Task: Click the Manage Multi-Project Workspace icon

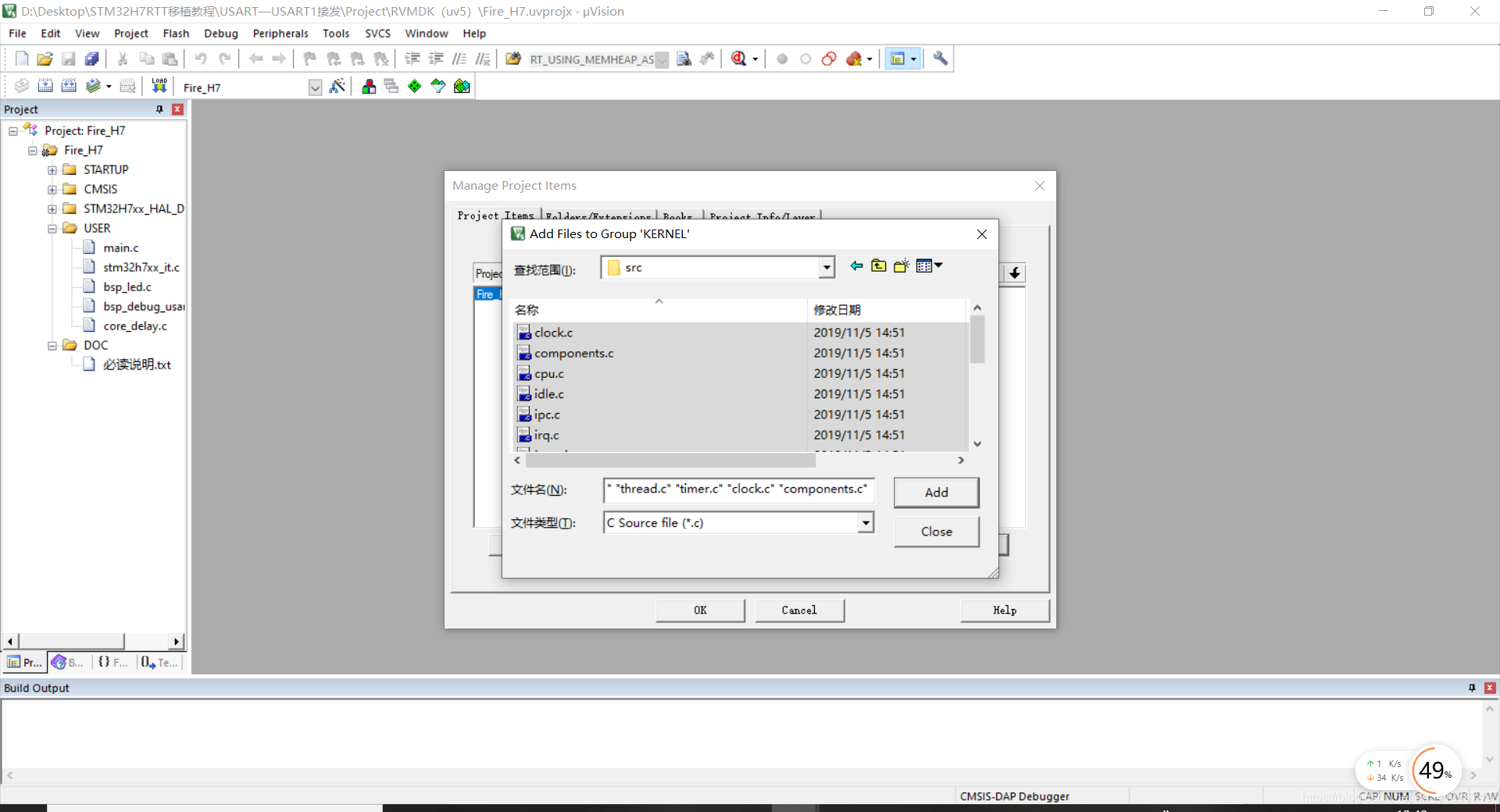Action: pos(391,86)
